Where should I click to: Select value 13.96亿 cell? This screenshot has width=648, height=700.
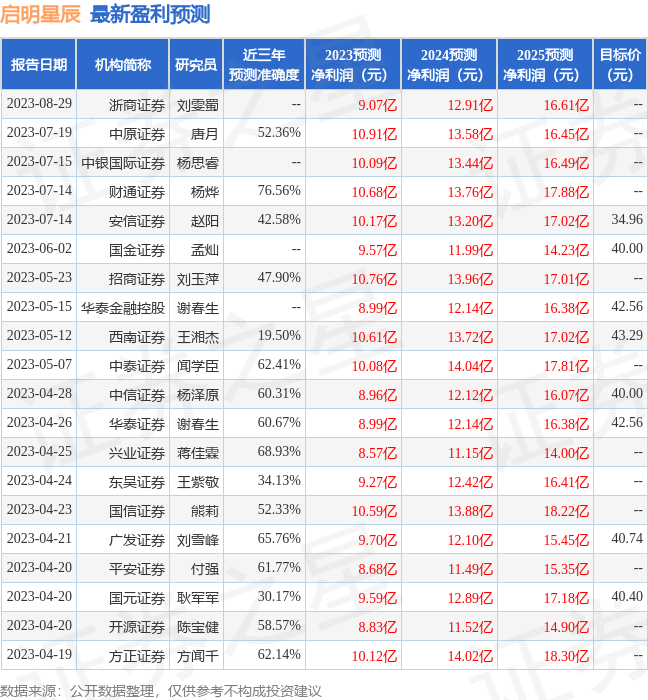point(470,279)
